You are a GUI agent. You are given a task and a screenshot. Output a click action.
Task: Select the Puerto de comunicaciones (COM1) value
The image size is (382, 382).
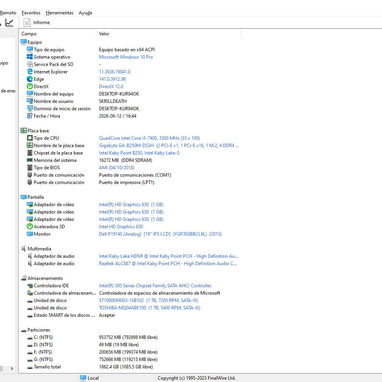(135, 175)
